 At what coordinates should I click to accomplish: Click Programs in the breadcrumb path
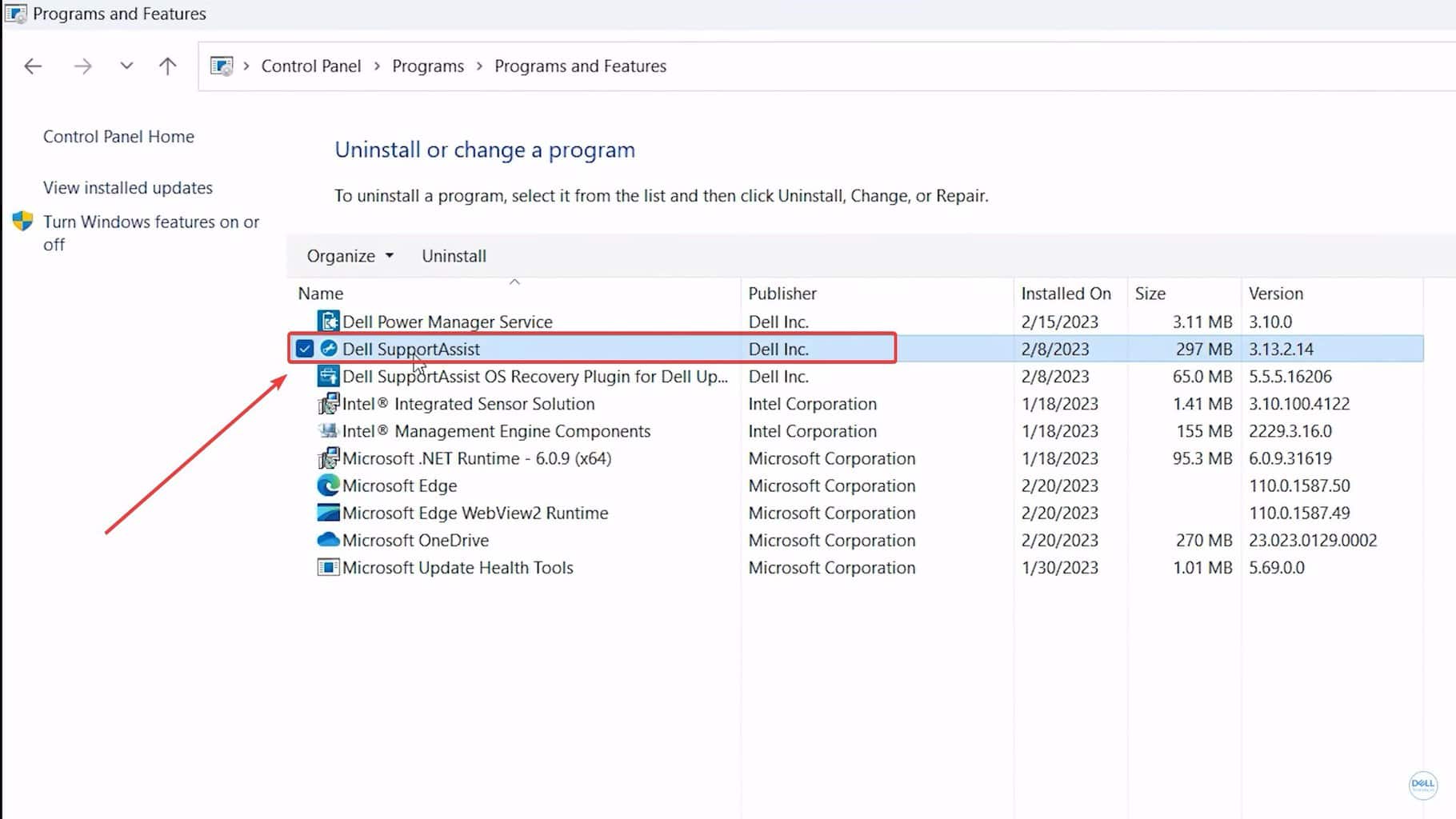point(428,66)
